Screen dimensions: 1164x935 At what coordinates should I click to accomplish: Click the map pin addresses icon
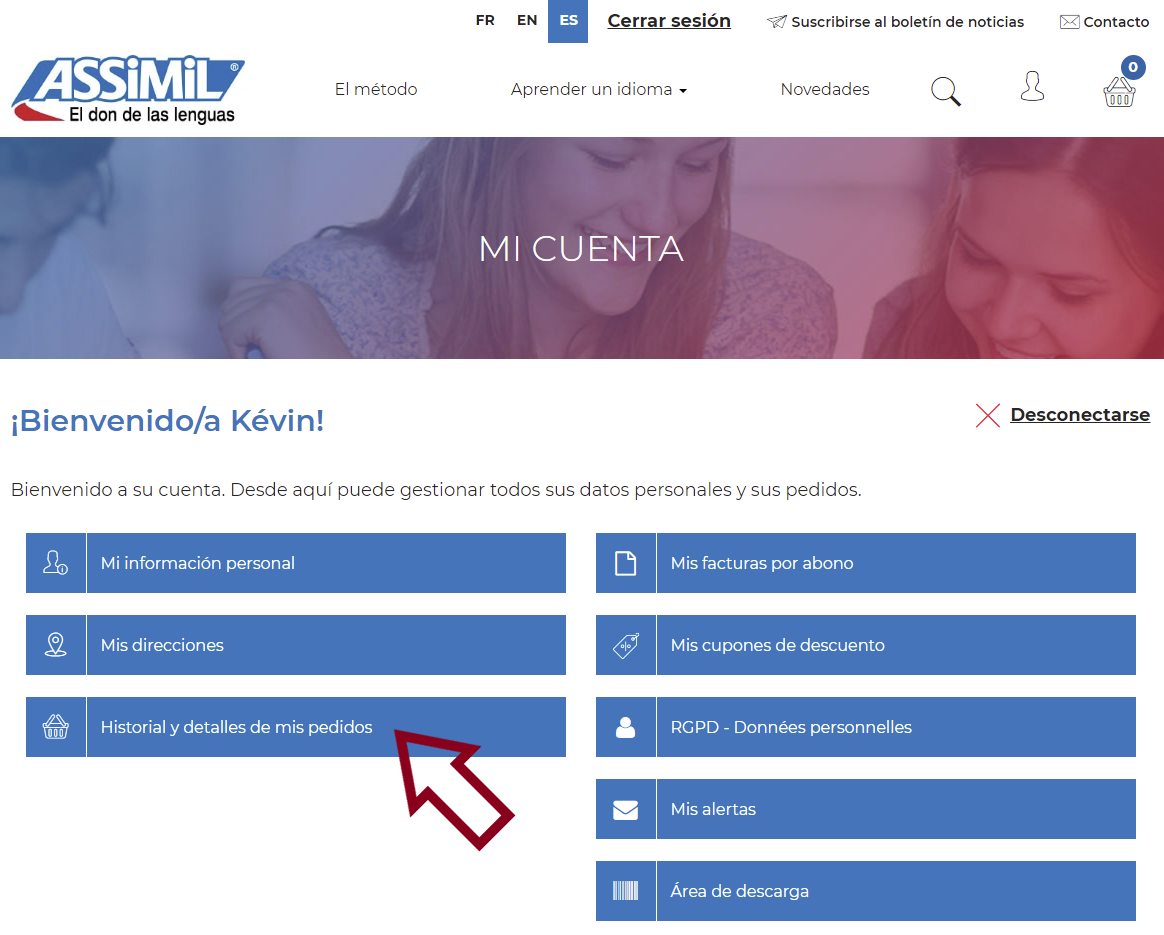tap(56, 645)
